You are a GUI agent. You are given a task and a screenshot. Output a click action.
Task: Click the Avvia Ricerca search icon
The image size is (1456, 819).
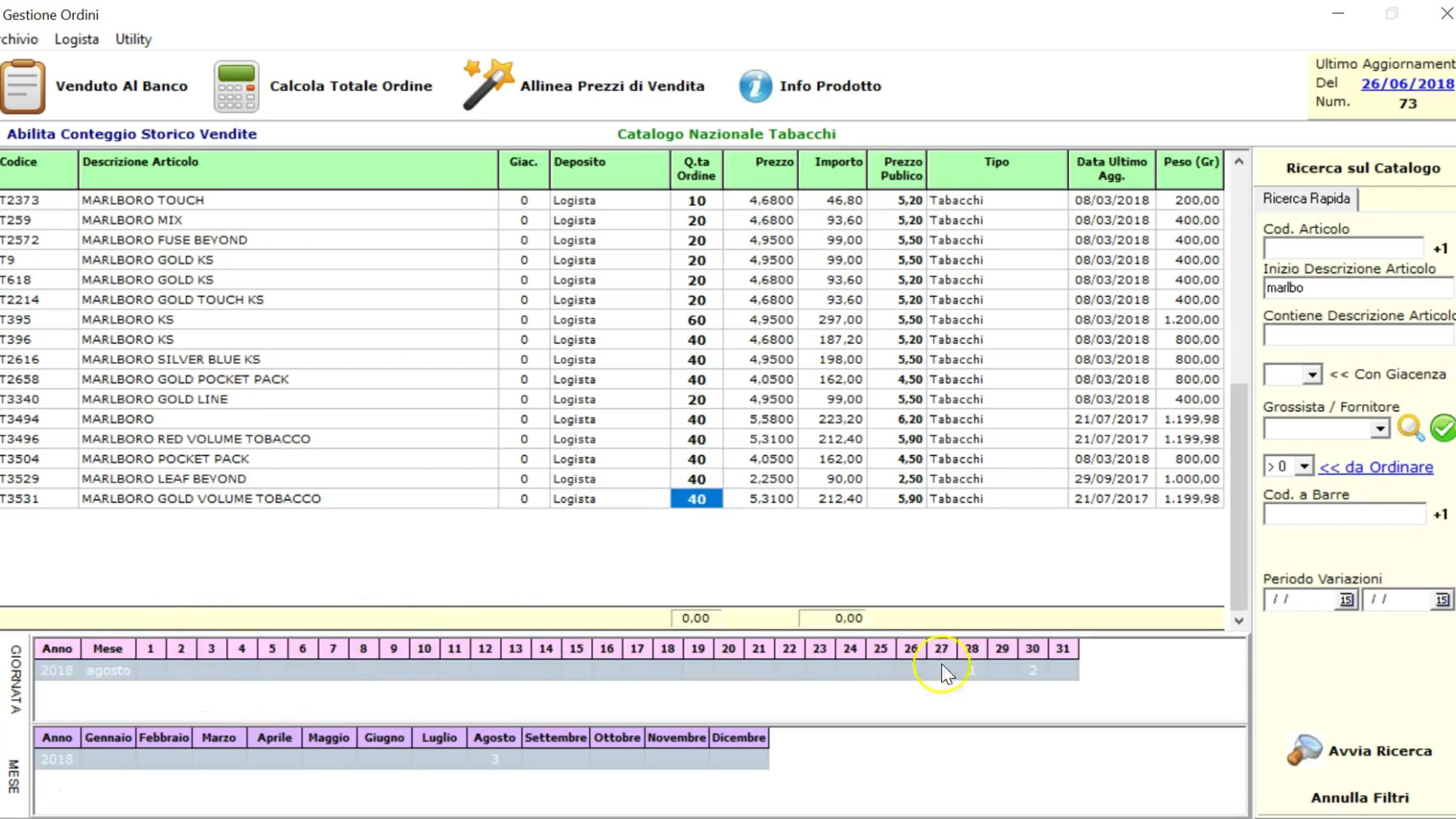1304,750
